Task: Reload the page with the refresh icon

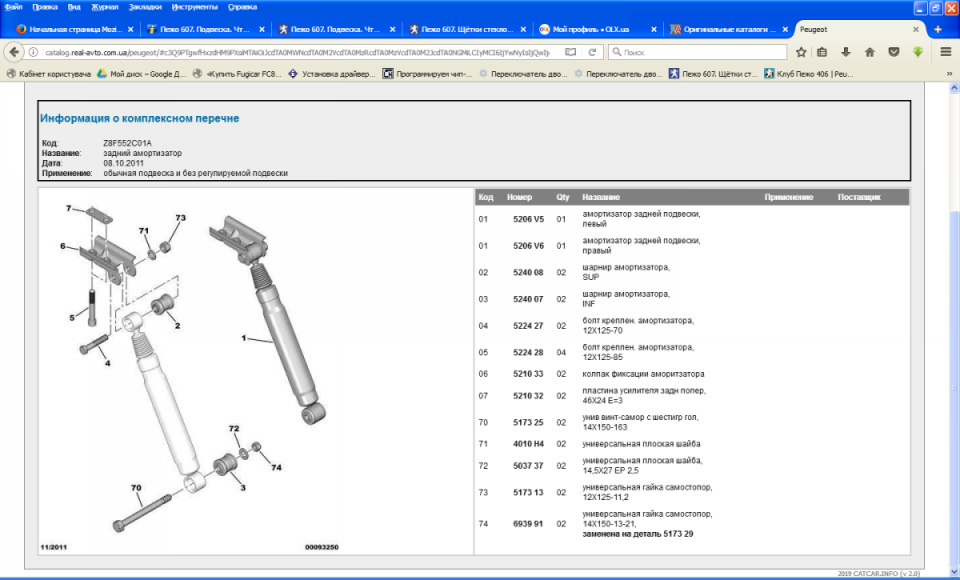Action: [x=592, y=51]
